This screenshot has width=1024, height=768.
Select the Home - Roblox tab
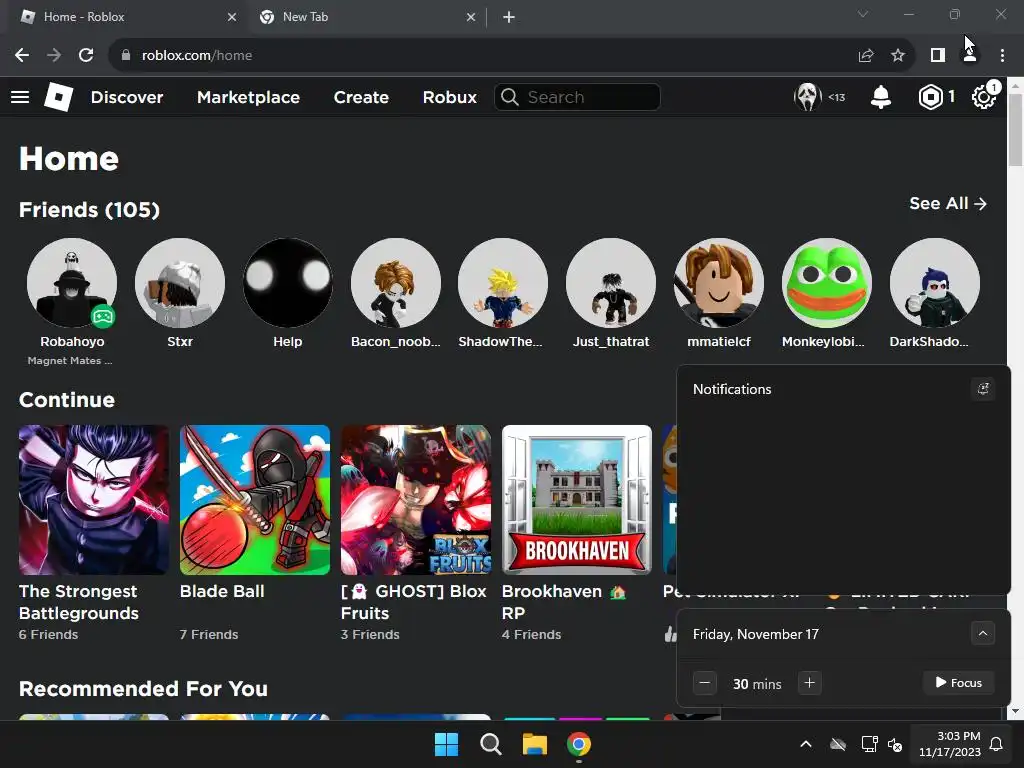pyautogui.click(x=124, y=17)
